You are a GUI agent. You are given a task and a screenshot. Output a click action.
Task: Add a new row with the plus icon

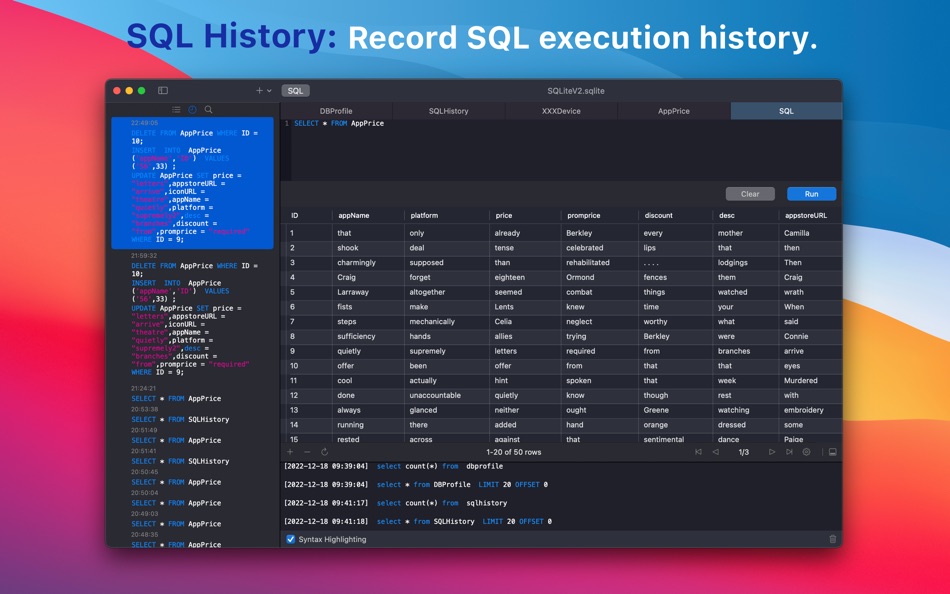tap(291, 452)
